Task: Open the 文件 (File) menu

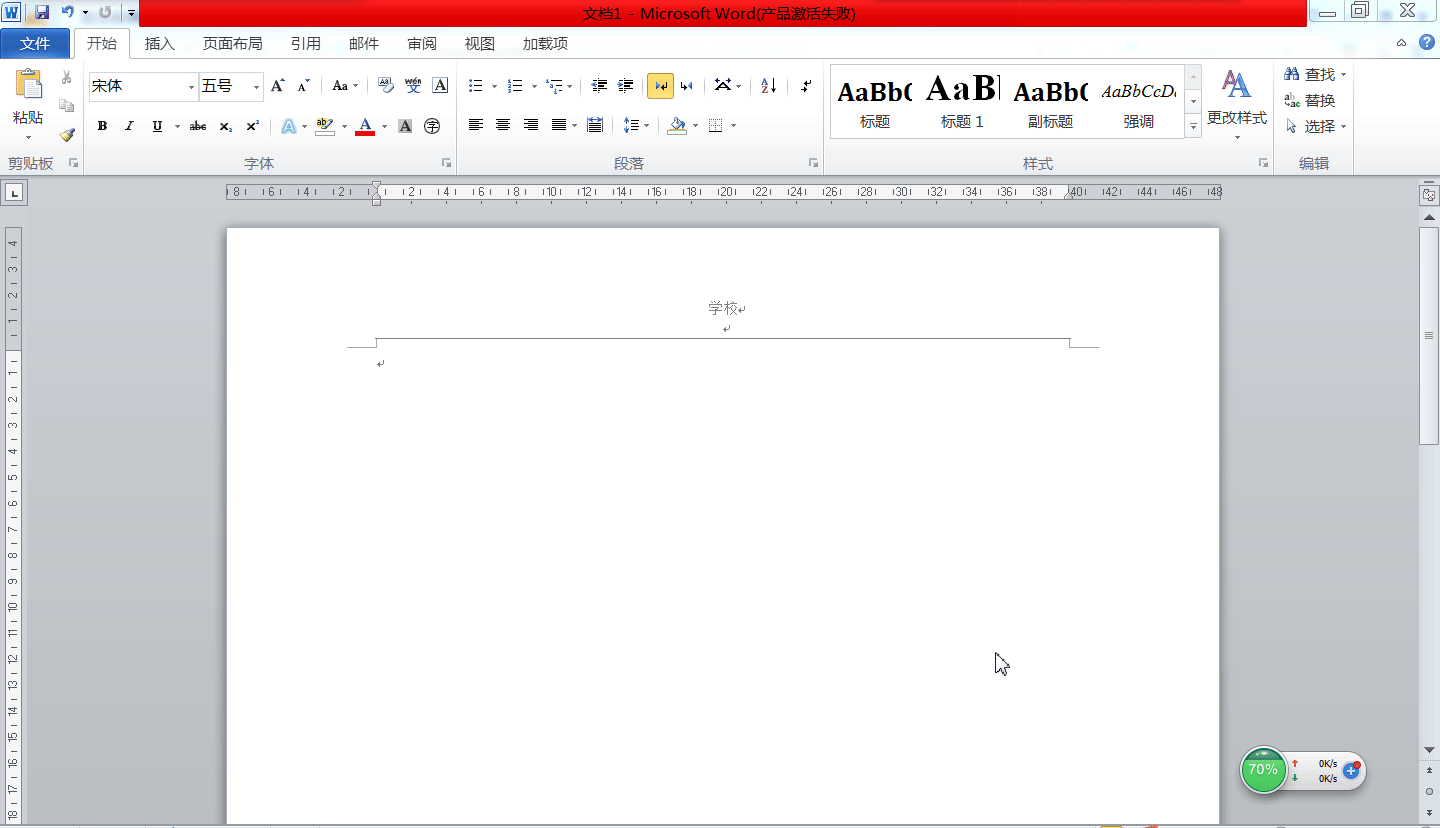Action: (35, 43)
